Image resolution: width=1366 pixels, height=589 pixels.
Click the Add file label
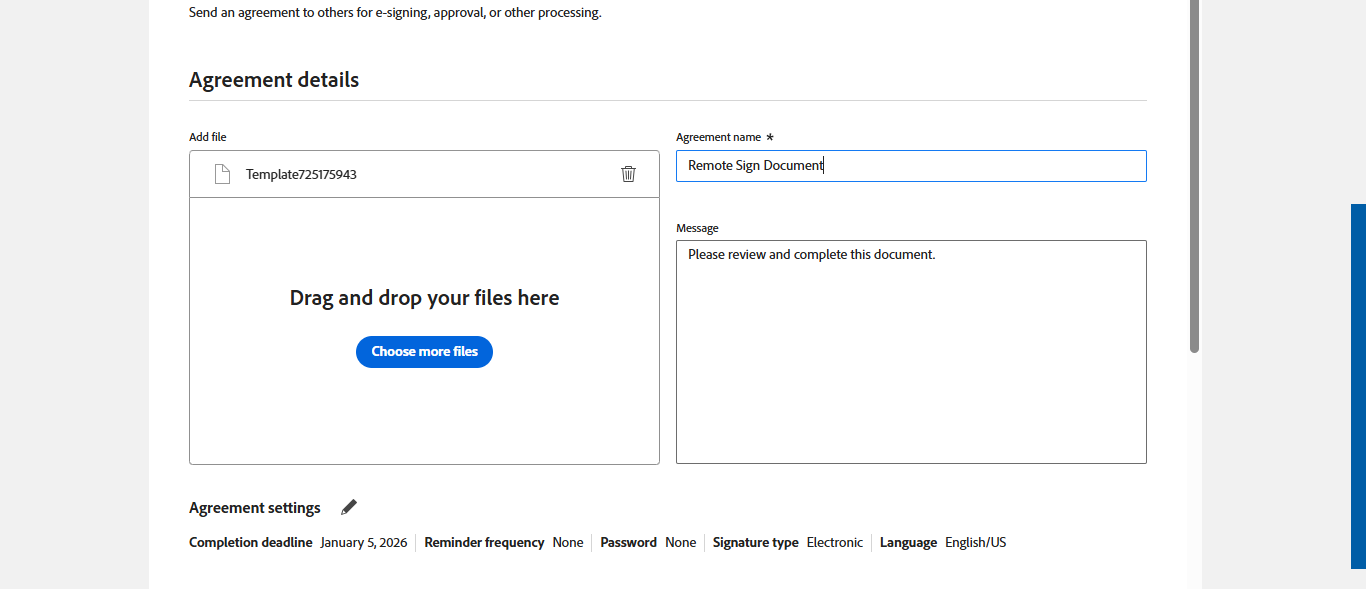click(x=208, y=137)
